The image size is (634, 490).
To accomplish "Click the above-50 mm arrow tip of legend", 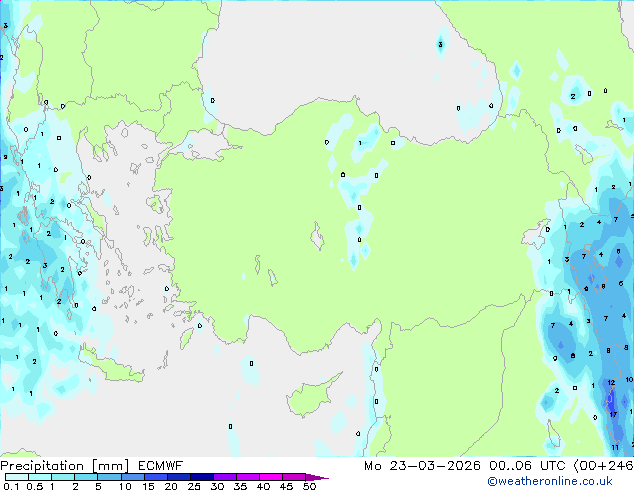I will point(317,477).
